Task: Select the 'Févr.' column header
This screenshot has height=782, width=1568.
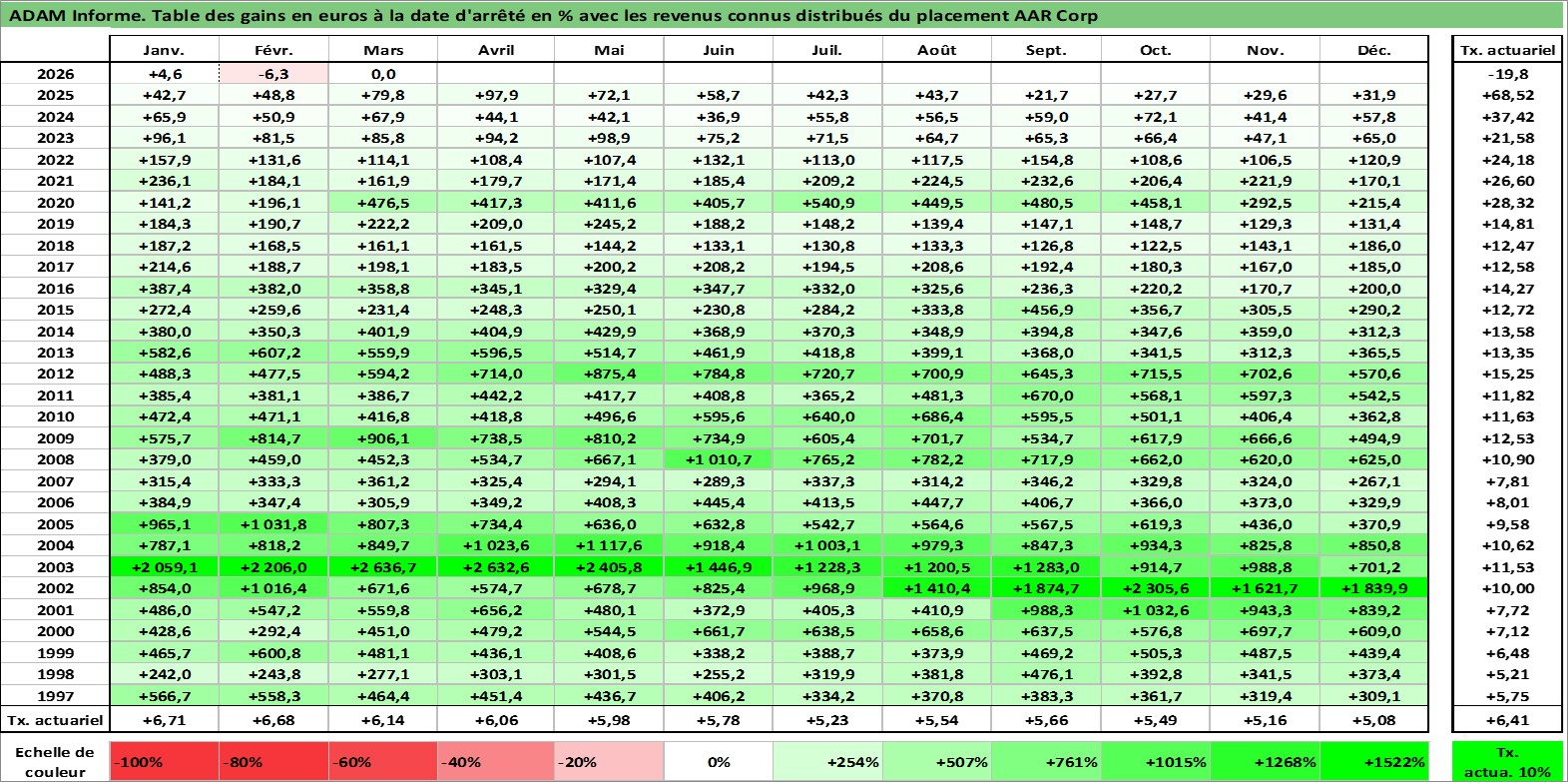Action: [273, 50]
